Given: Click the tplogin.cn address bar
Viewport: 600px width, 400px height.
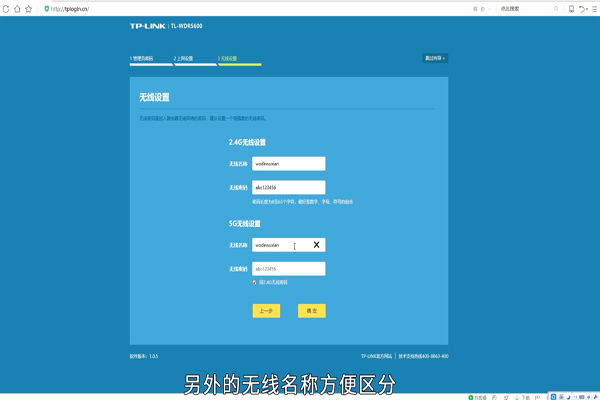Looking at the screenshot, I should click(70, 9).
